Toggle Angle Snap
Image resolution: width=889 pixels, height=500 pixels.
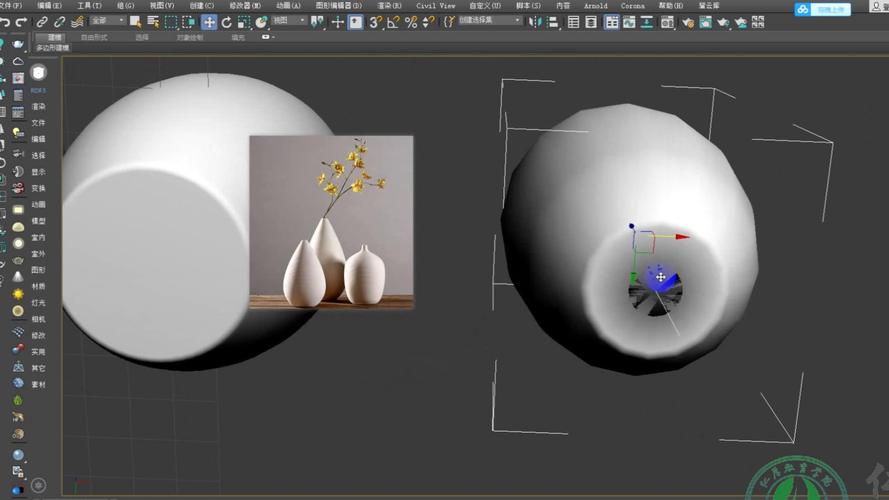tap(393, 22)
